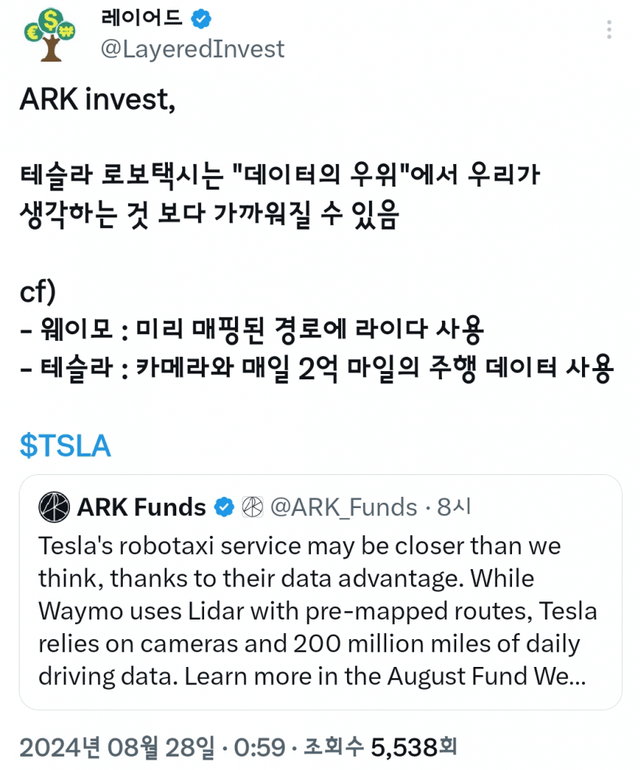
Task: Click the small affiliate badge before @ARK_Funds
Action: (x=251, y=508)
